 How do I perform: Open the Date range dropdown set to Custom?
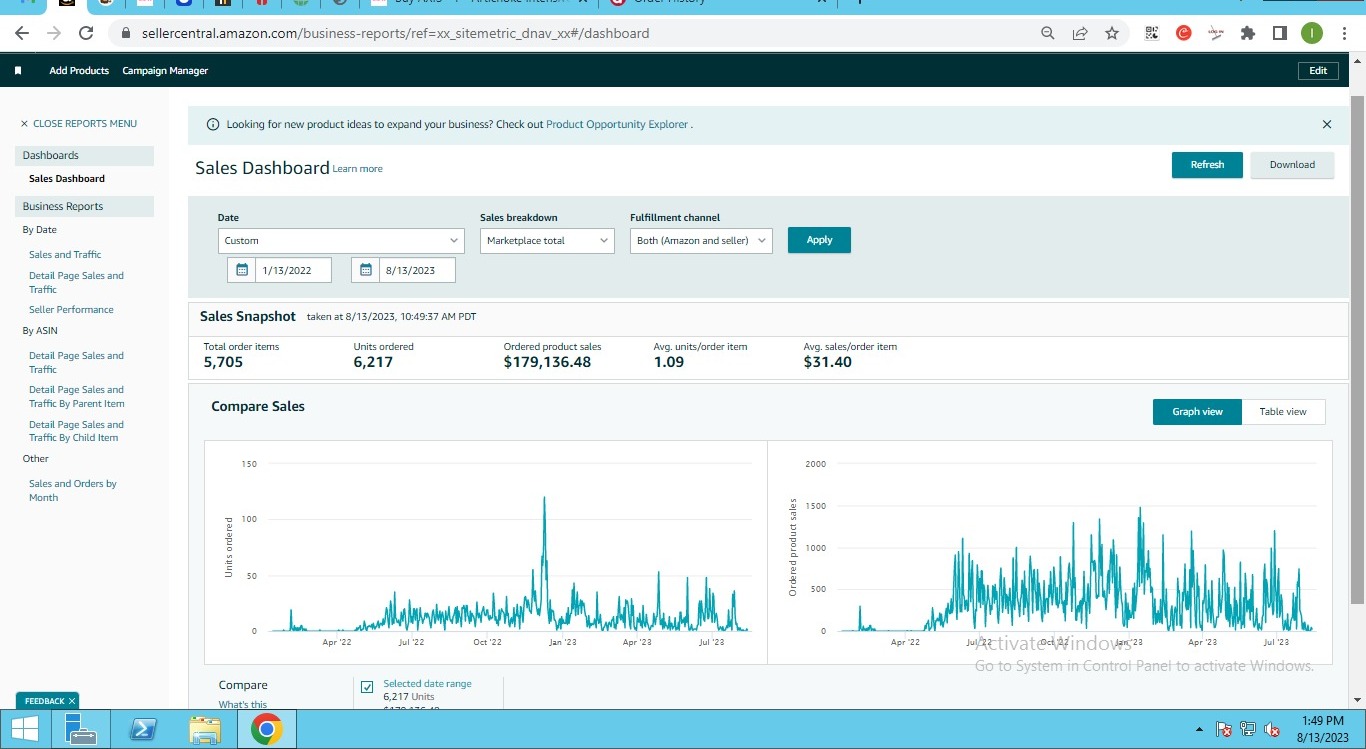(x=341, y=241)
